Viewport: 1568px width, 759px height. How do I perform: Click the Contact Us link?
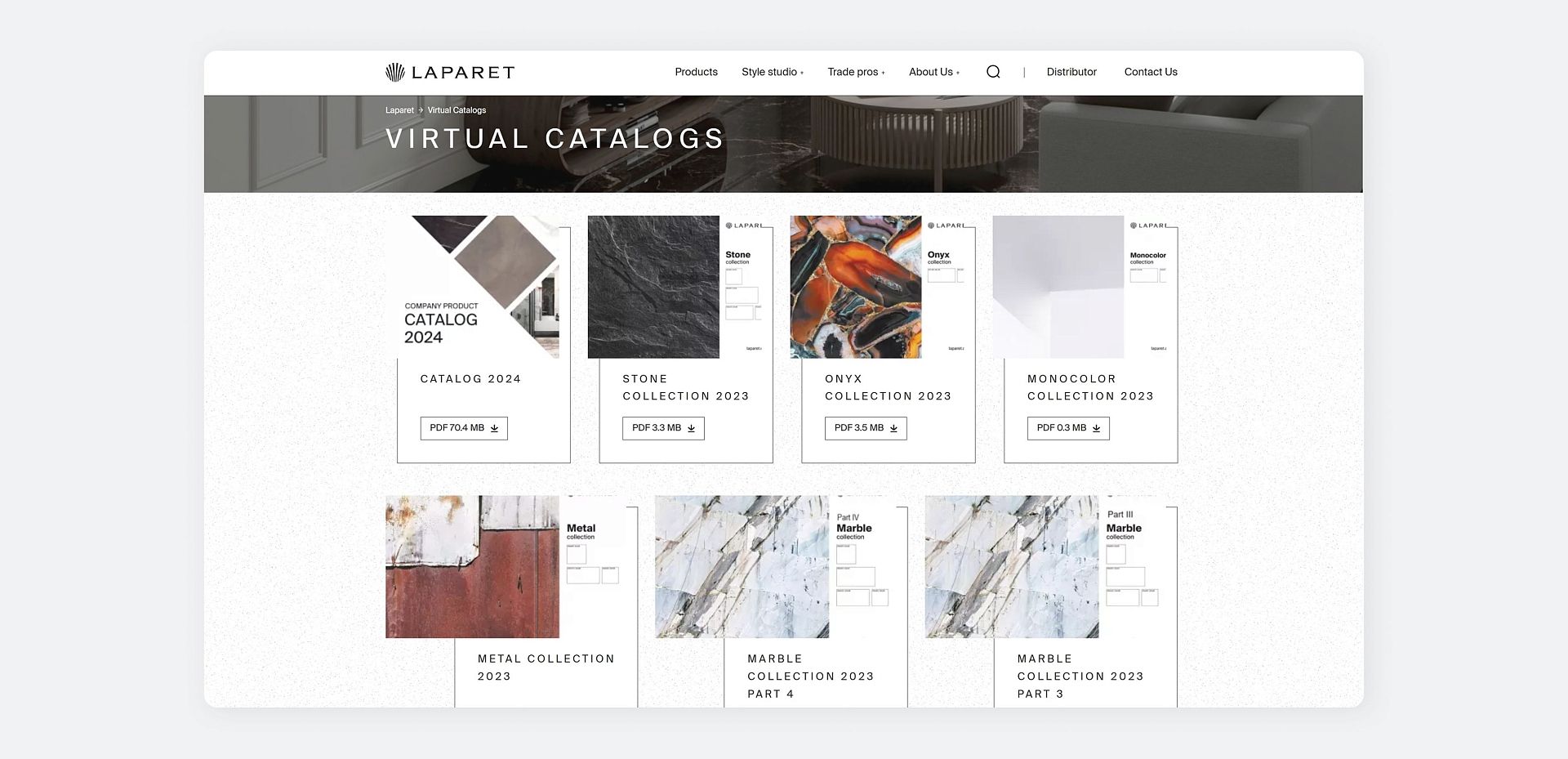1151,72
